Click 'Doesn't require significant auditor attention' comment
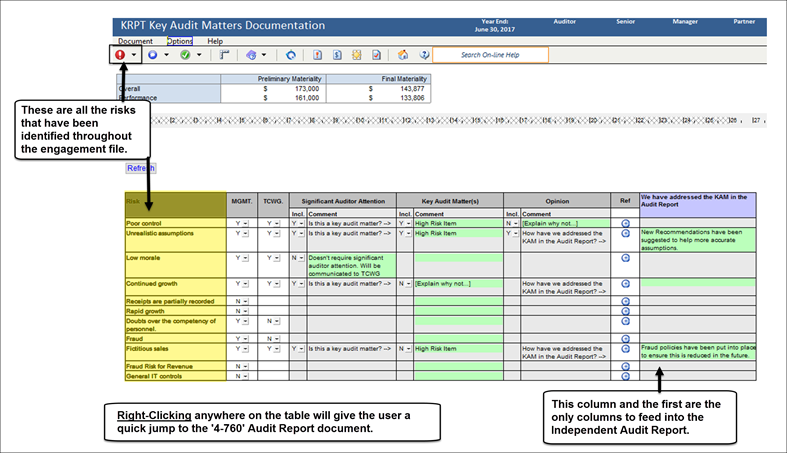The width and height of the screenshot is (787, 454). click(352, 265)
